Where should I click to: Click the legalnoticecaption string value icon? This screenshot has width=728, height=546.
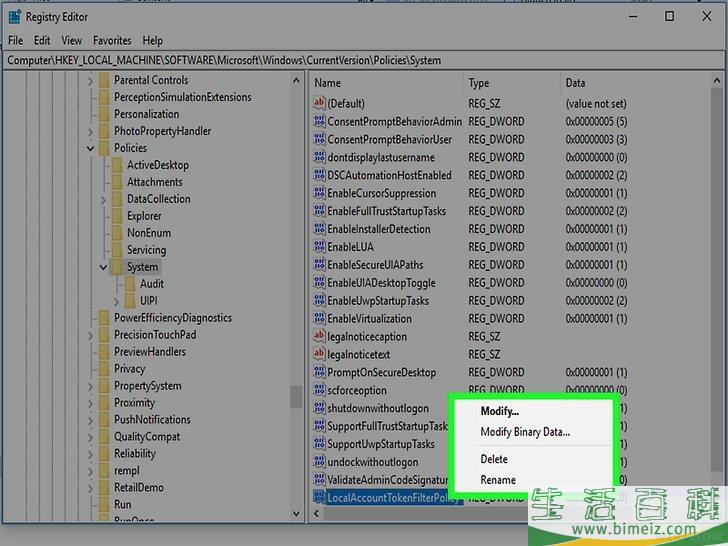point(319,337)
